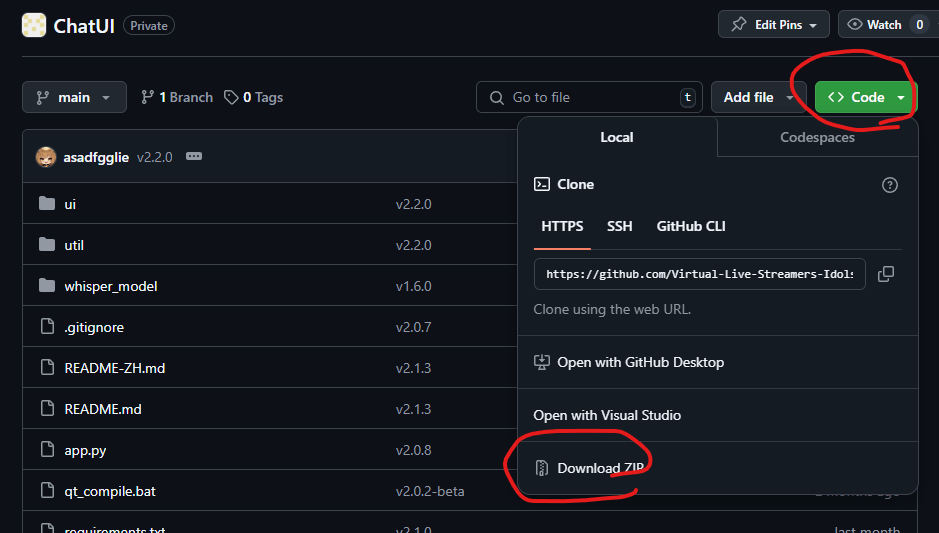Open the main branch selector dropdown

(74, 97)
